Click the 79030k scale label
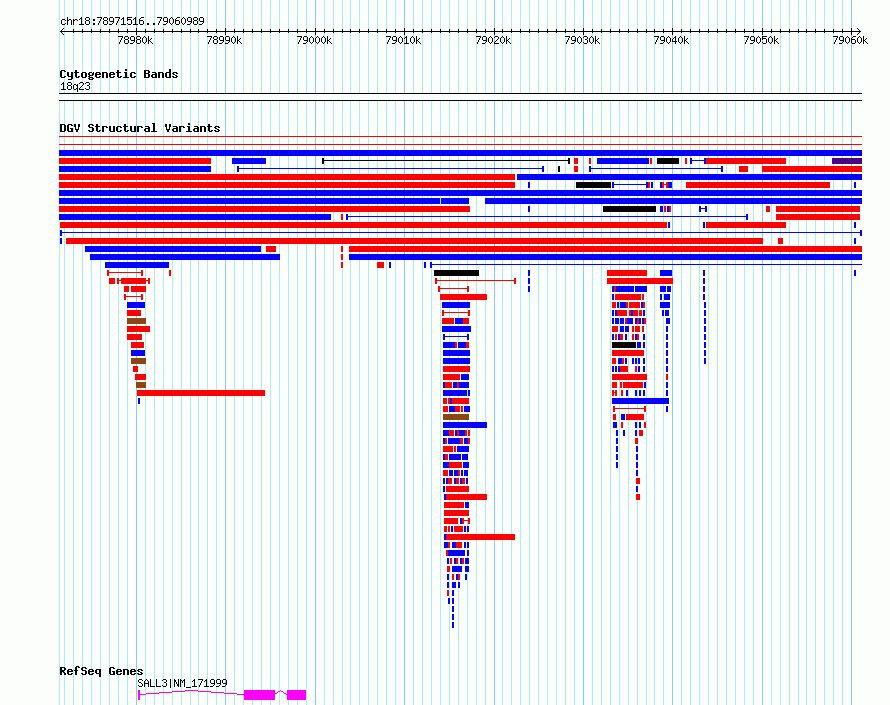This screenshot has height=705, width=890. (x=582, y=40)
